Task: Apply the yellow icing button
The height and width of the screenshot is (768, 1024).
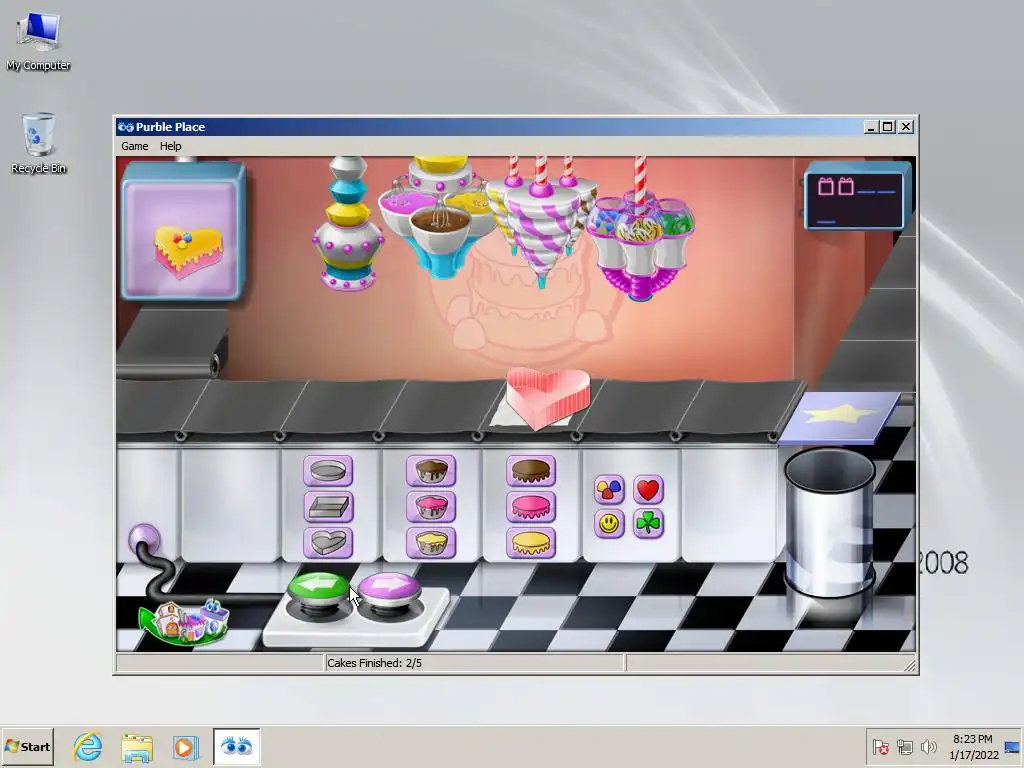Action: (530, 543)
